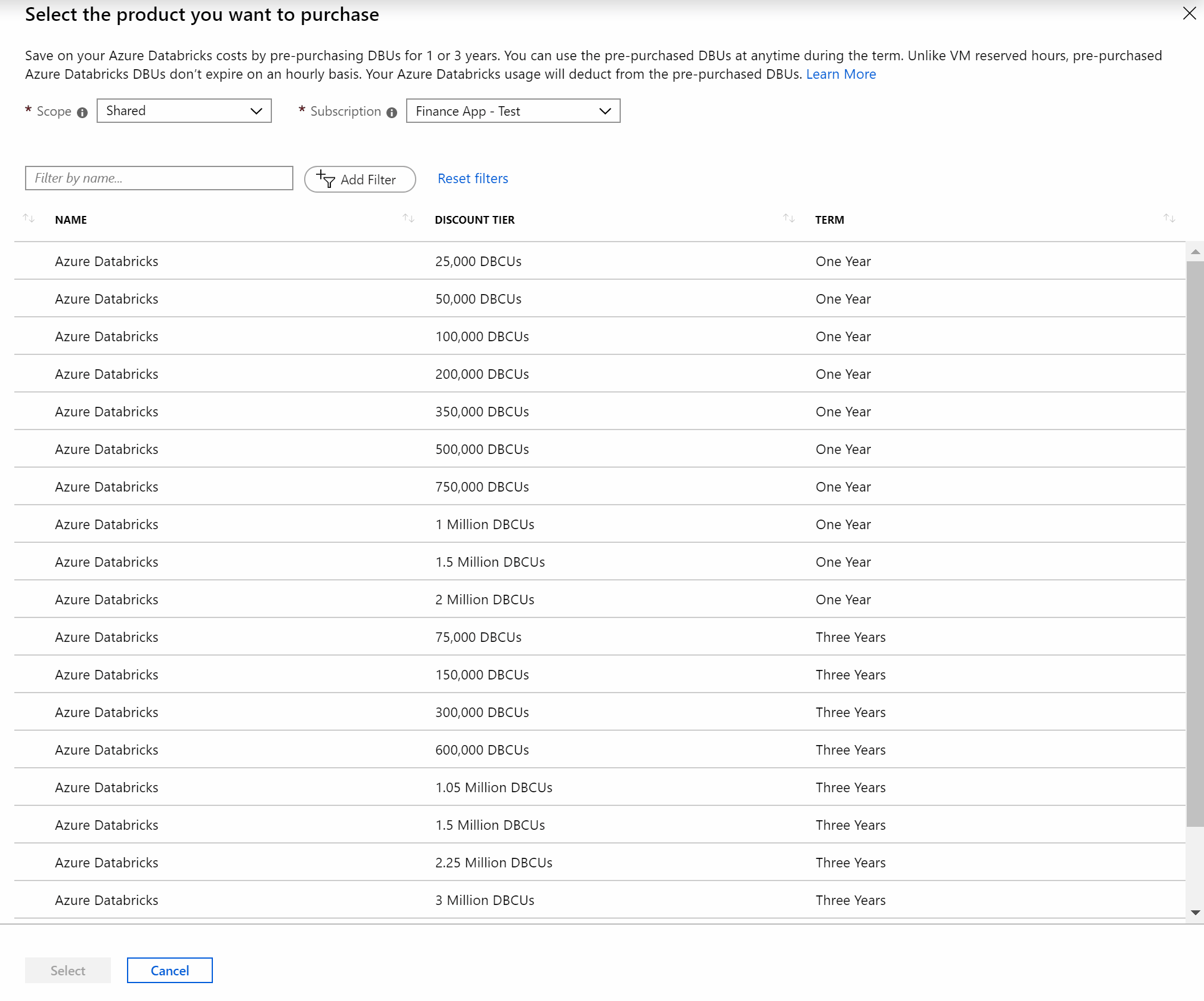Click the Add Filter button
Image resolution: width=1204 pixels, height=1001 pixels.
coord(360,179)
